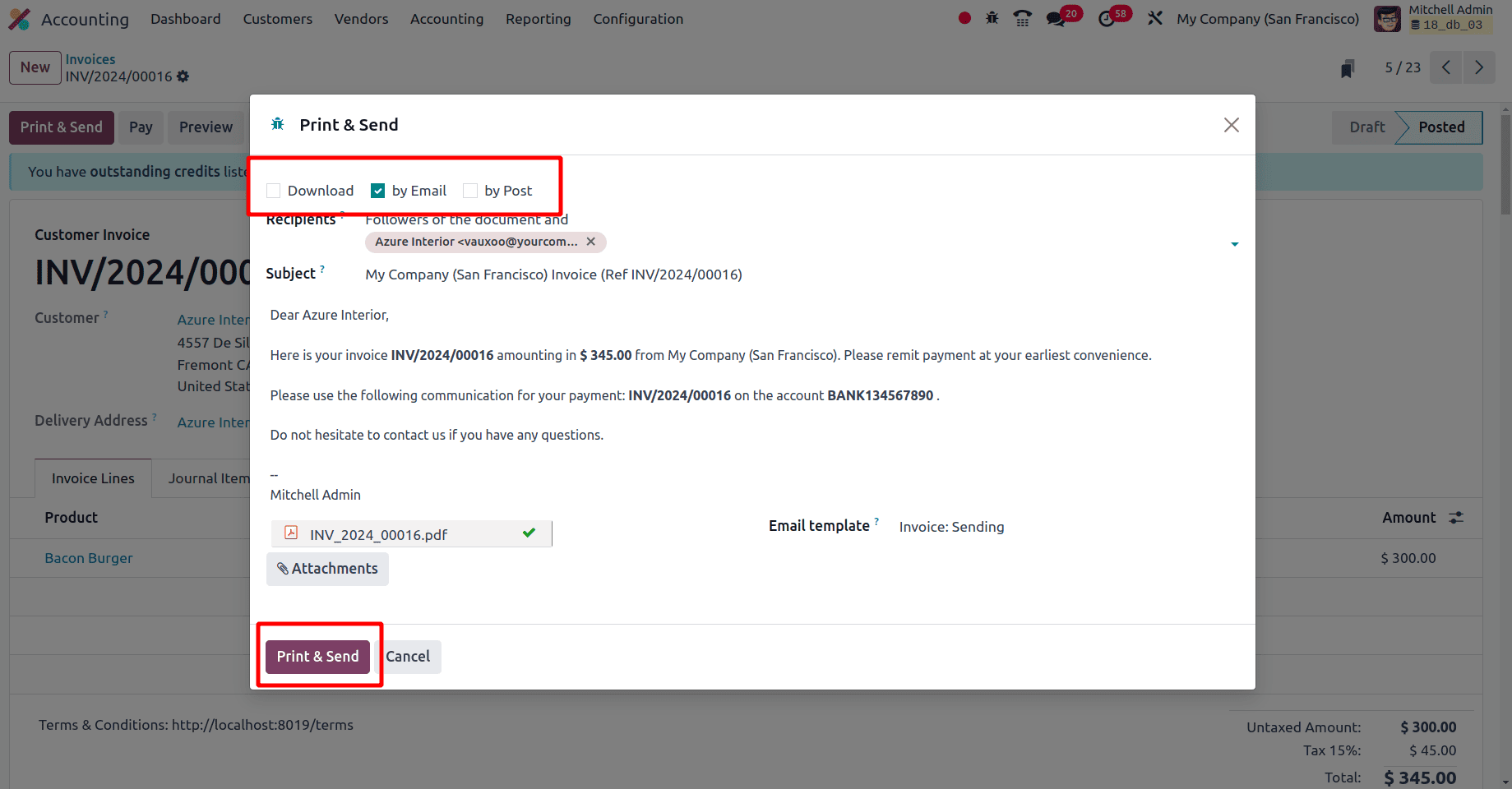Click the pager 5 / 23 counter
Image resolution: width=1512 pixels, height=789 pixels.
click(x=1403, y=67)
